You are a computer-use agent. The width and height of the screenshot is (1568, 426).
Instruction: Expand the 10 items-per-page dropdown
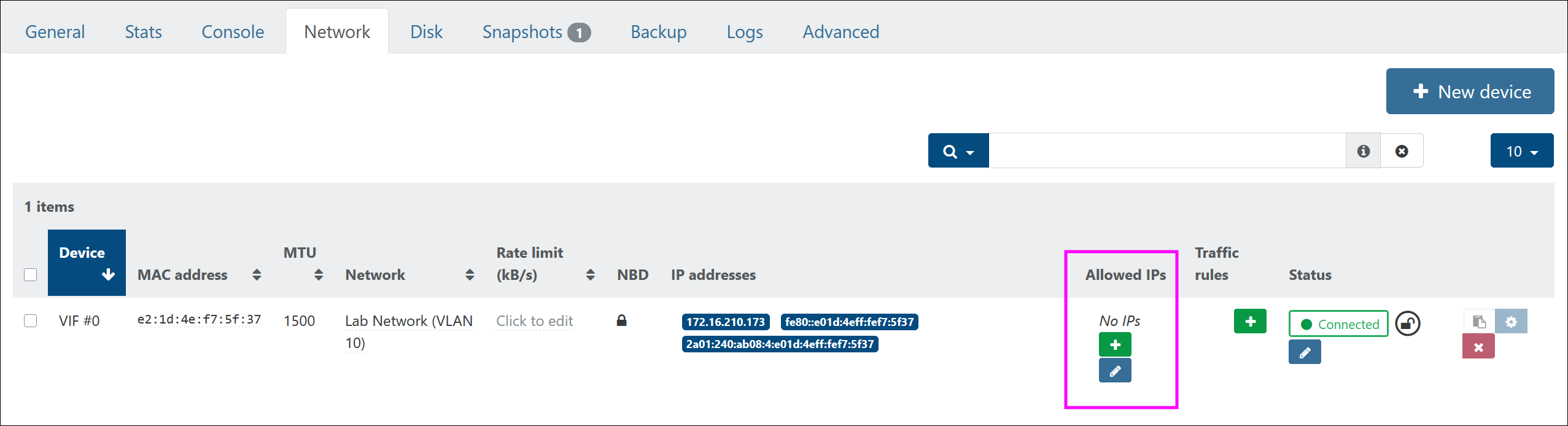pyautogui.click(x=1522, y=151)
